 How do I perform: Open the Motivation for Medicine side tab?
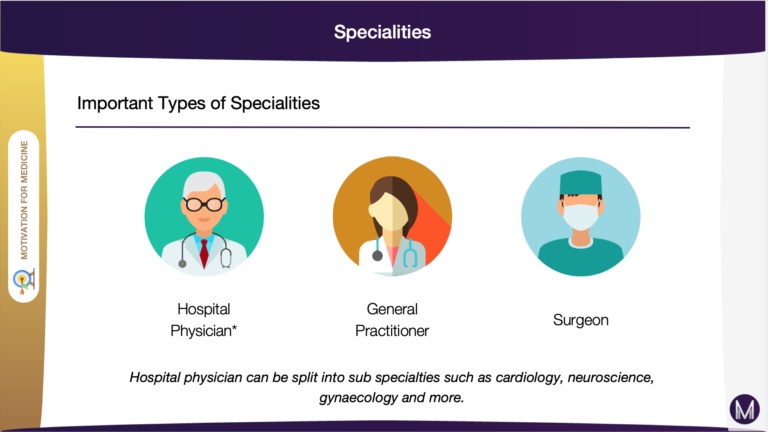pyautogui.click(x=24, y=216)
